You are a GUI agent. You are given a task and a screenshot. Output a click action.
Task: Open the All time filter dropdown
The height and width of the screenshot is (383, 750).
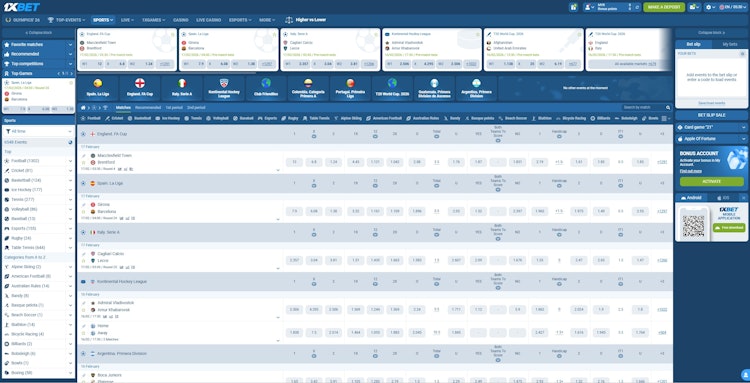click(38, 131)
